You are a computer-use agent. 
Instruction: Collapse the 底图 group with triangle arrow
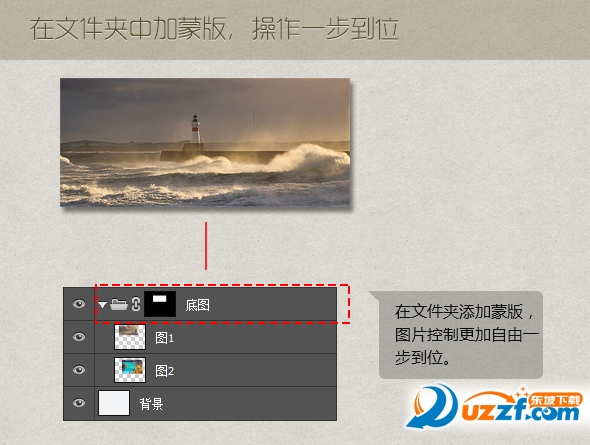click(x=102, y=304)
